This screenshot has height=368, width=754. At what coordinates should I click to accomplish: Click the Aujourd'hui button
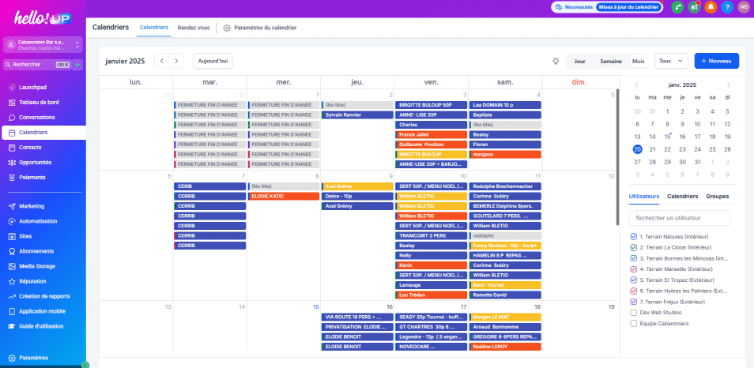213,61
